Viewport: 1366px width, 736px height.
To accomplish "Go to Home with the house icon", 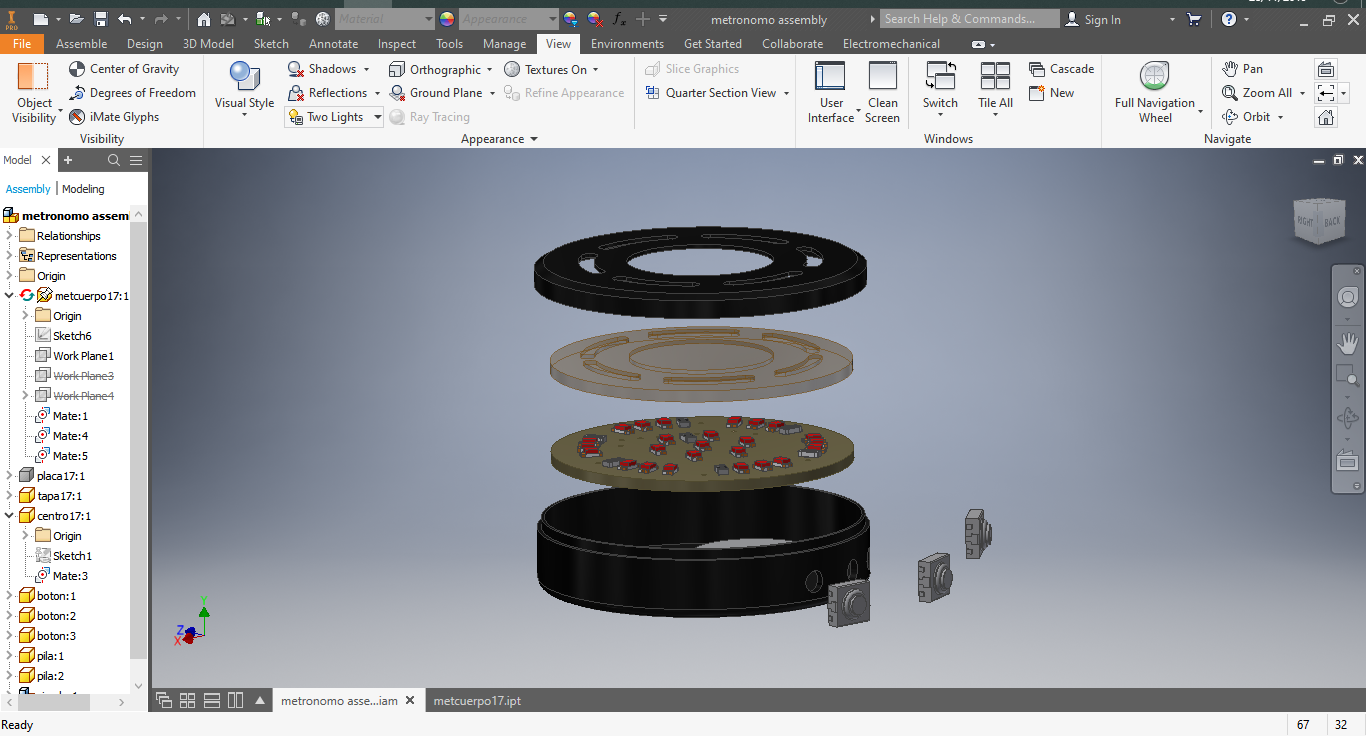I will (204, 19).
